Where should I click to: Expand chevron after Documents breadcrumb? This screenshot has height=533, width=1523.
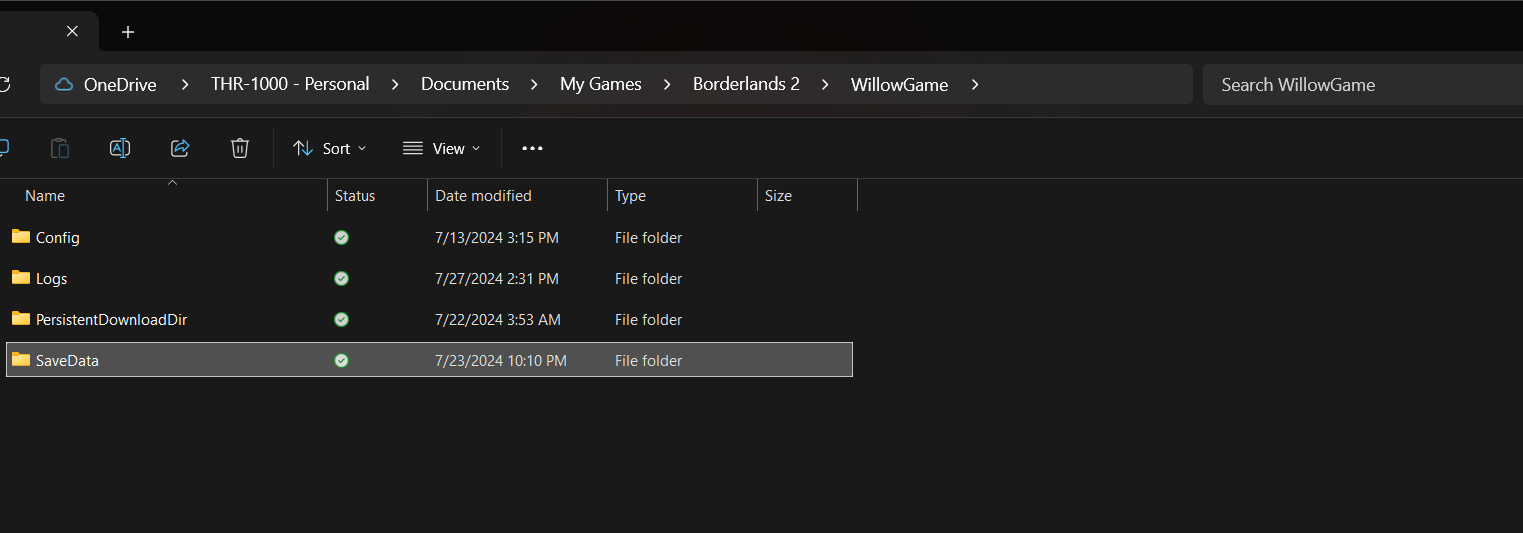point(535,85)
